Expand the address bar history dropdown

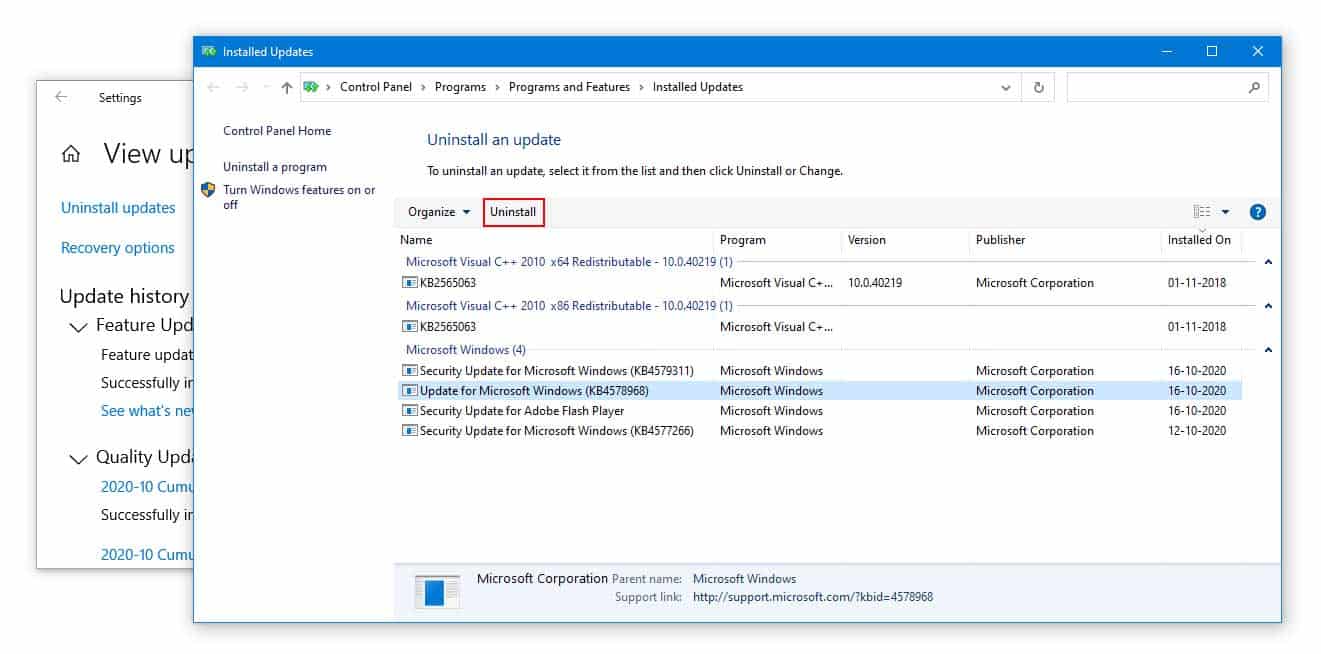[x=1006, y=88]
